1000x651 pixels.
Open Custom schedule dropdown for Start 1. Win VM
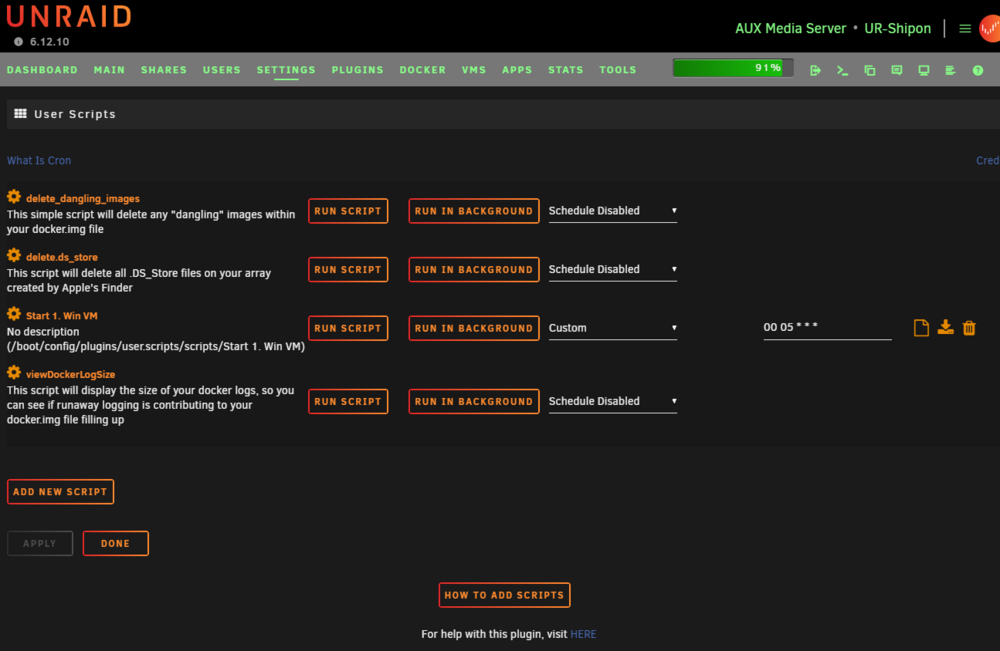(x=612, y=328)
